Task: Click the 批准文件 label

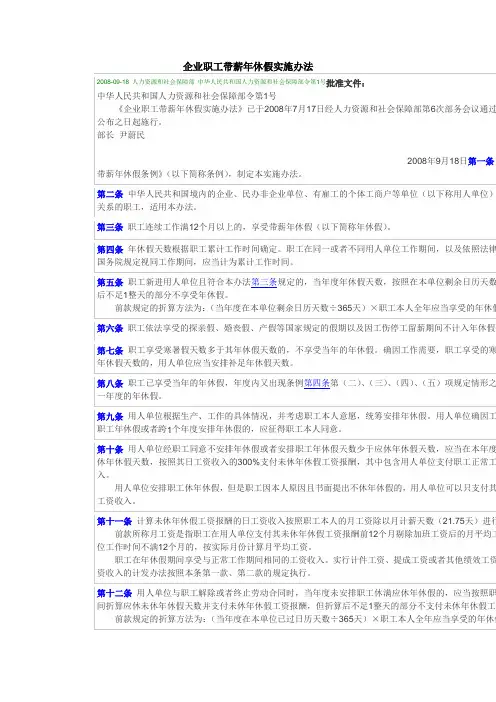Action: coord(345,83)
